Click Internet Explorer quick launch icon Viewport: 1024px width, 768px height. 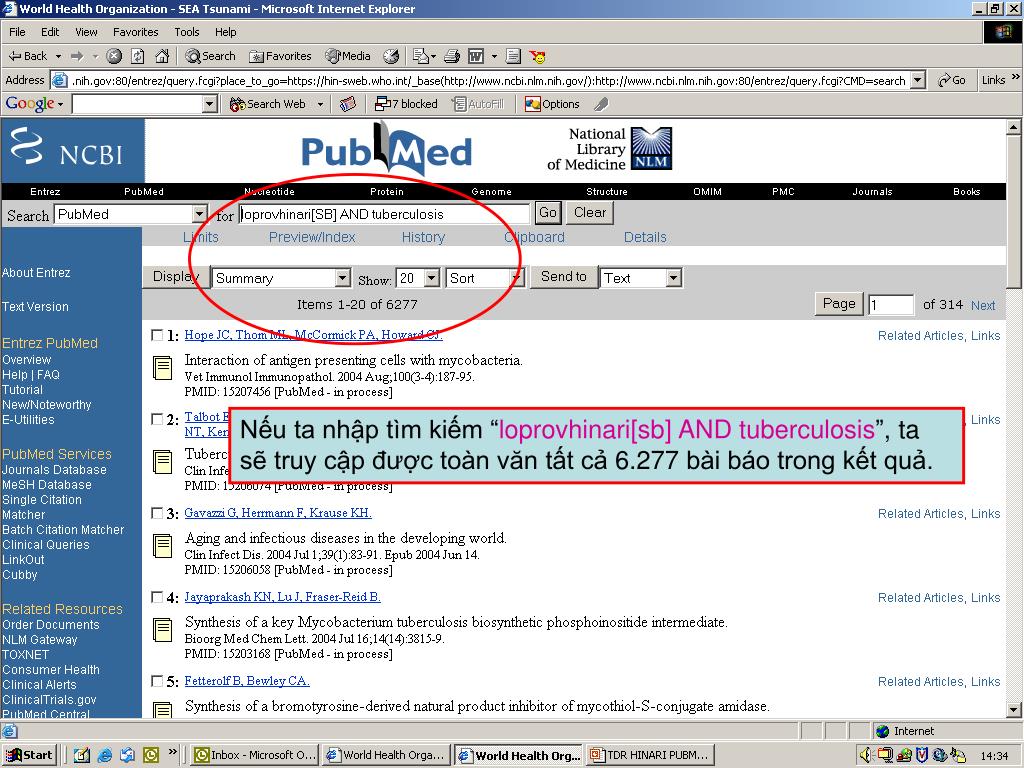coord(104,756)
